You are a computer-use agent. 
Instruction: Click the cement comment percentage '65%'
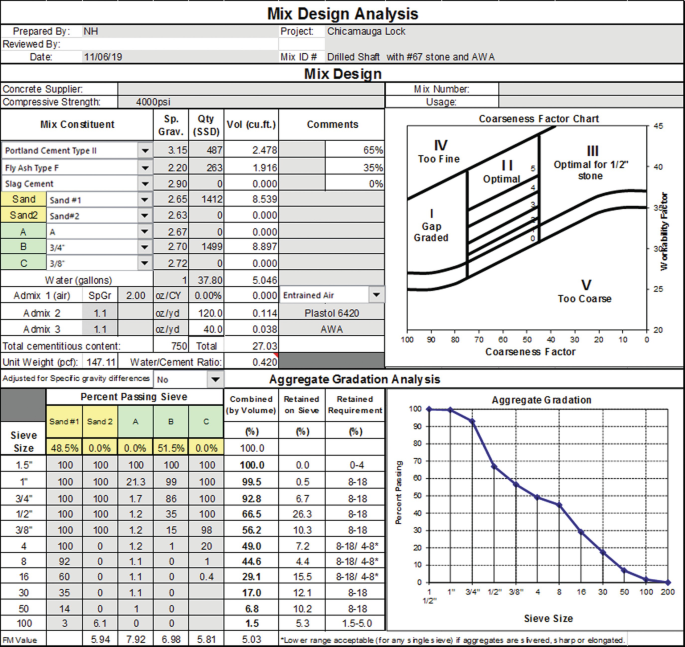point(355,150)
